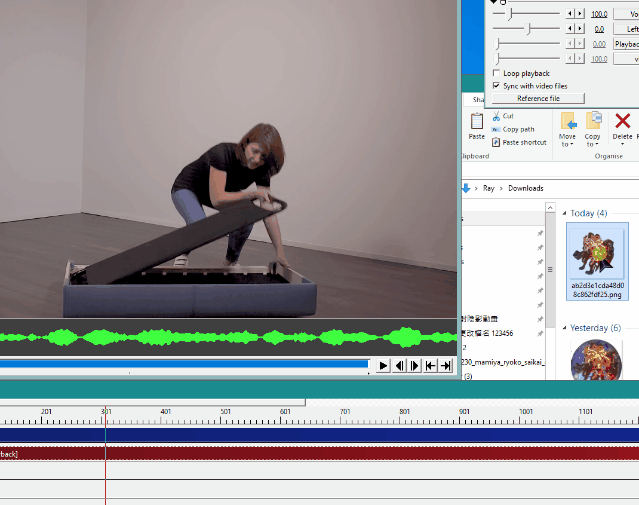Collapse the Yesterday (6) group
The image size is (639, 505).
point(564,328)
